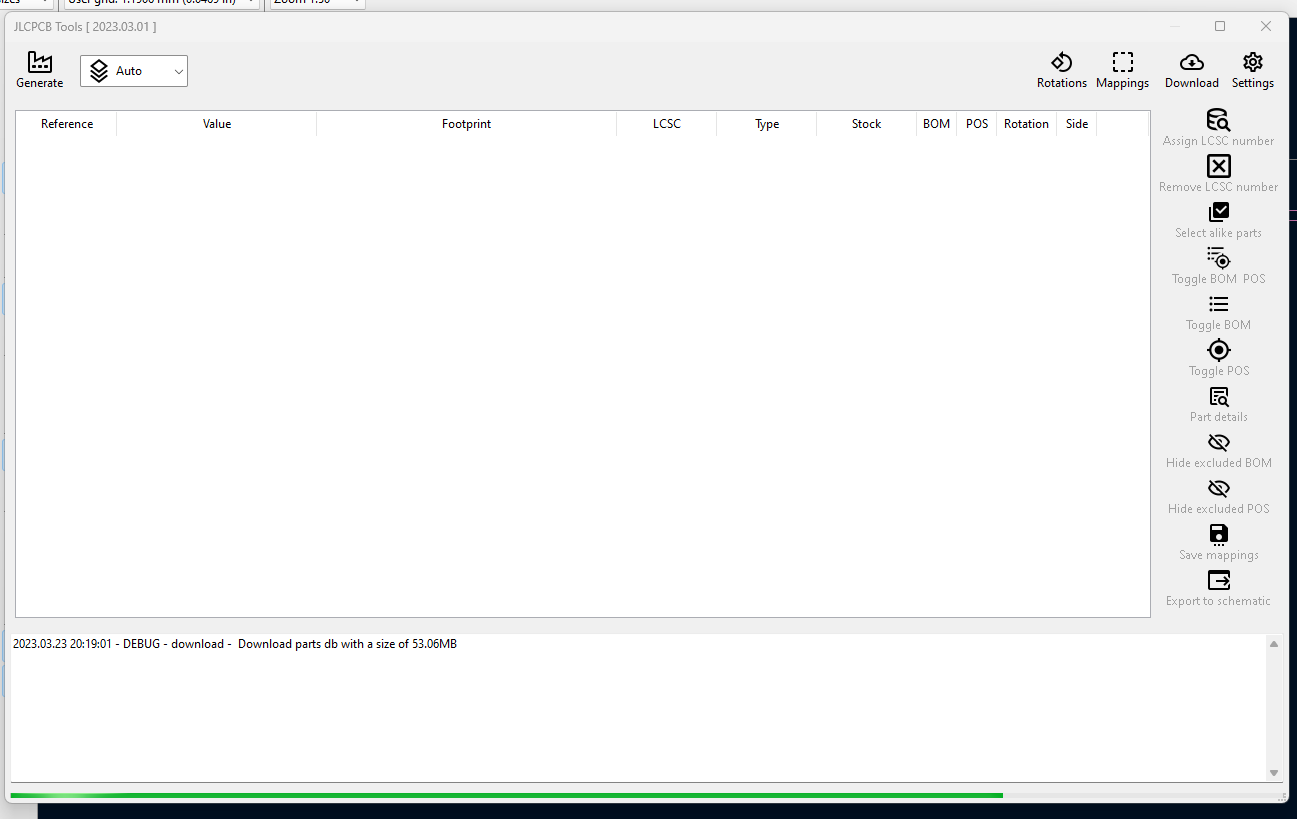Click the LCSC column header
The width and height of the screenshot is (1297, 819).
pos(667,124)
